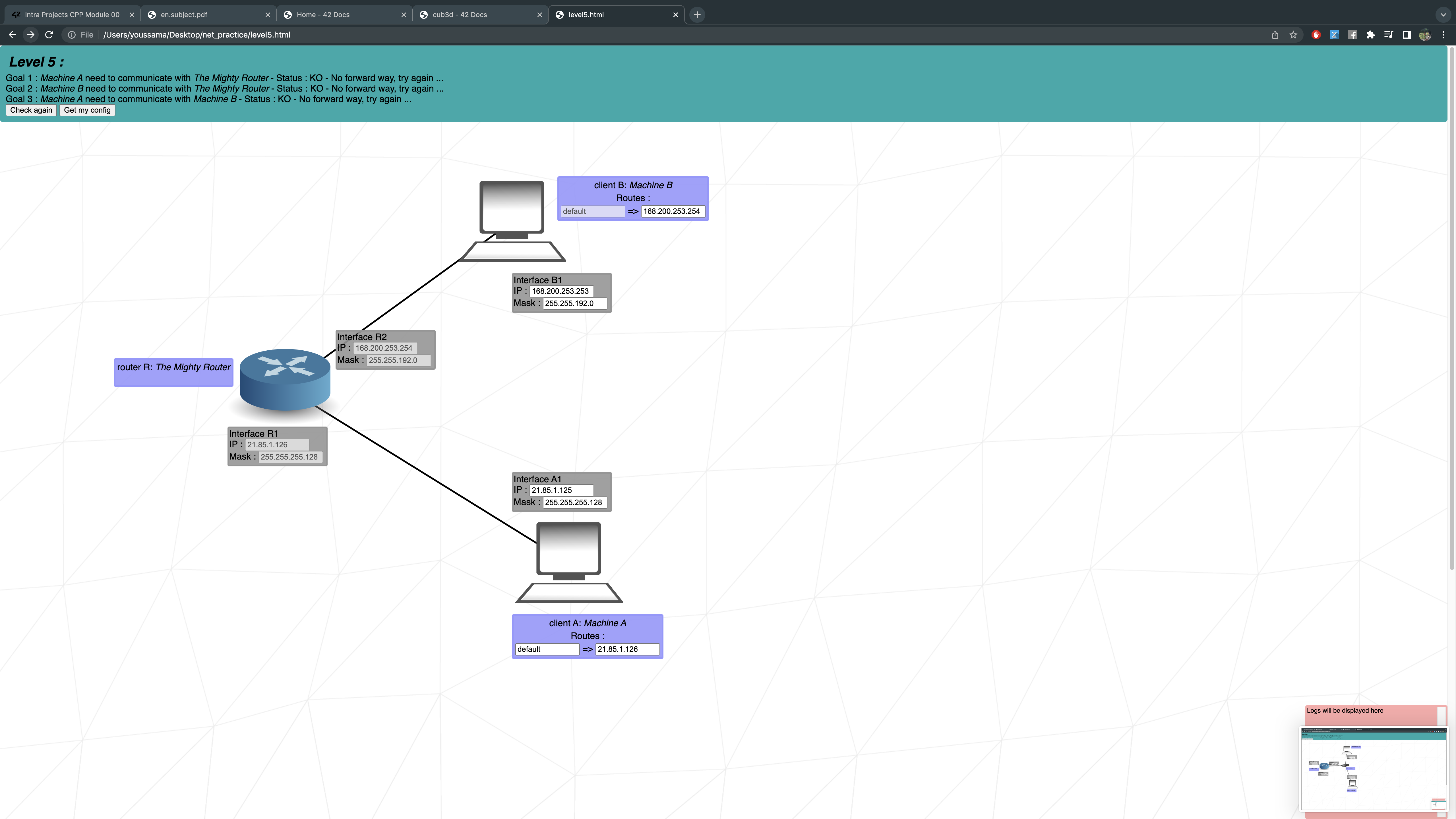Navigate forward using the forward arrow
1456x819 pixels.
(x=30, y=34)
